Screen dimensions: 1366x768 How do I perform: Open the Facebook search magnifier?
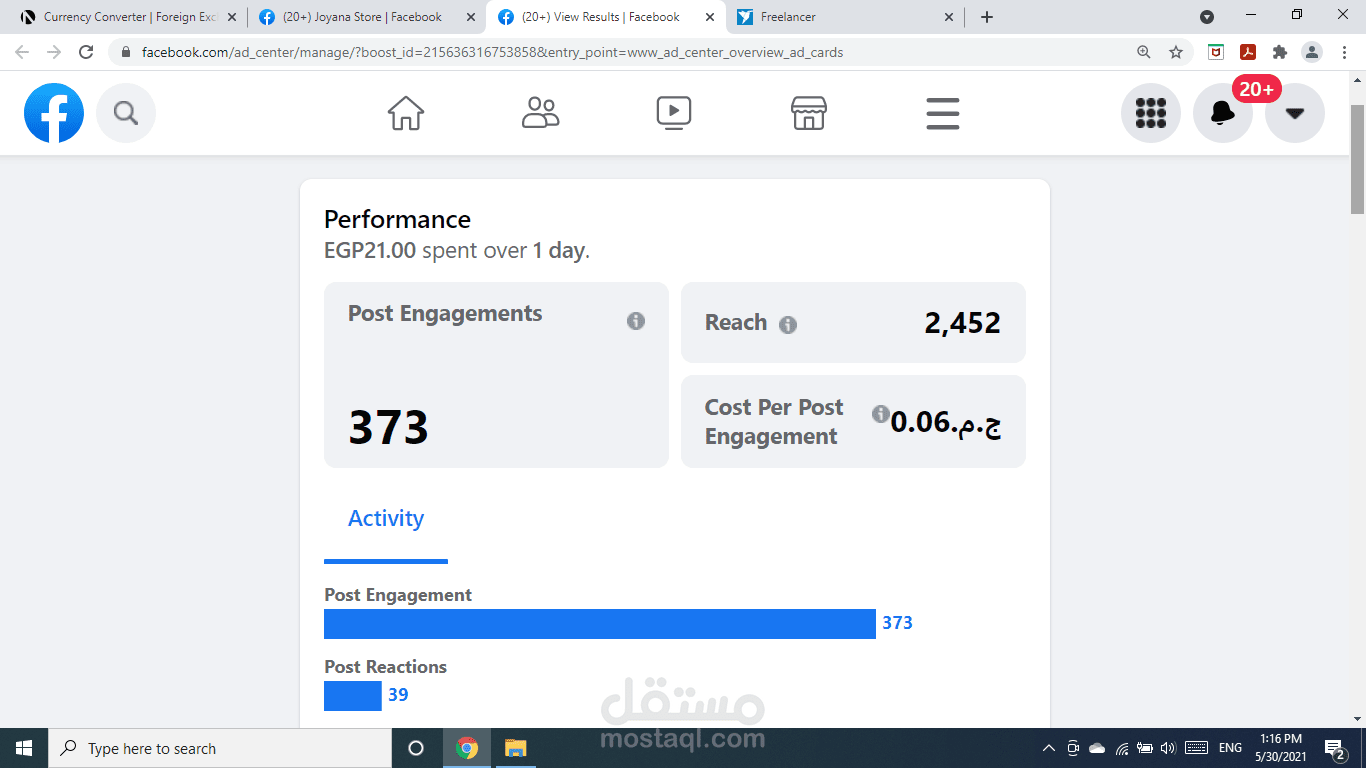[x=126, y=113]
